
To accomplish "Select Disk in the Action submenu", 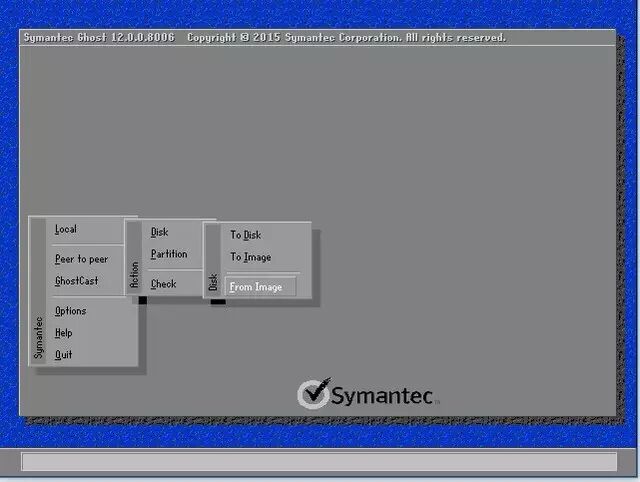I will 159,232.
